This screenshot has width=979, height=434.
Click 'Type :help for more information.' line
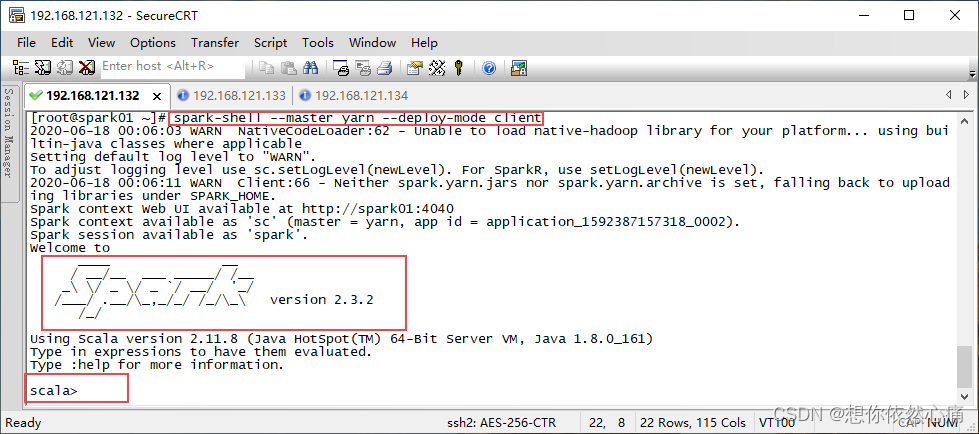point(157,365)
